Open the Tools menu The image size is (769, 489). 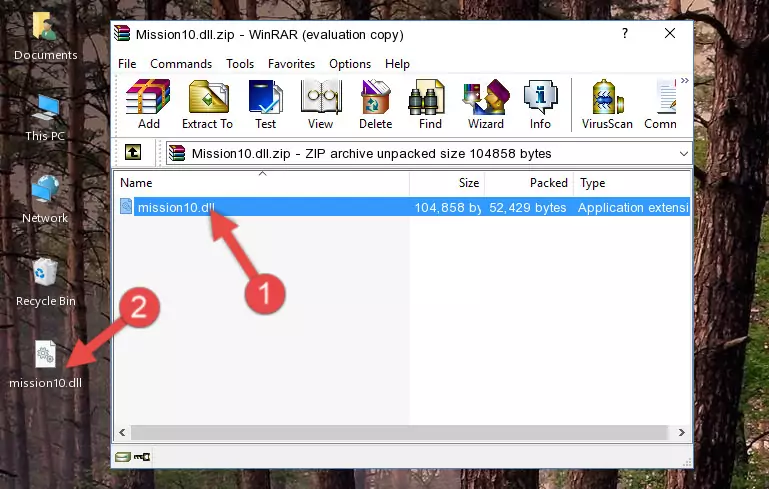pyautogui.click(x=240, y=64)
